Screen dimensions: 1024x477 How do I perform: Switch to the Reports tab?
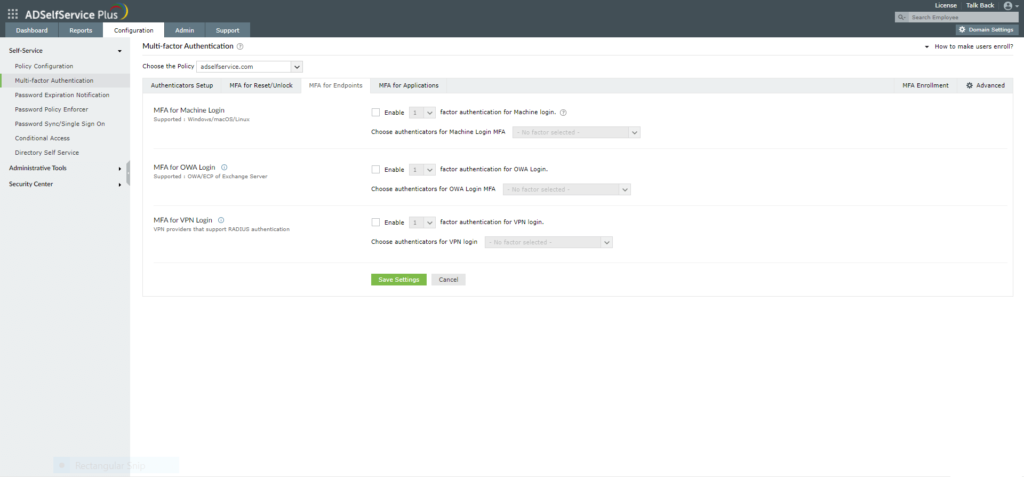coord(81,30)
